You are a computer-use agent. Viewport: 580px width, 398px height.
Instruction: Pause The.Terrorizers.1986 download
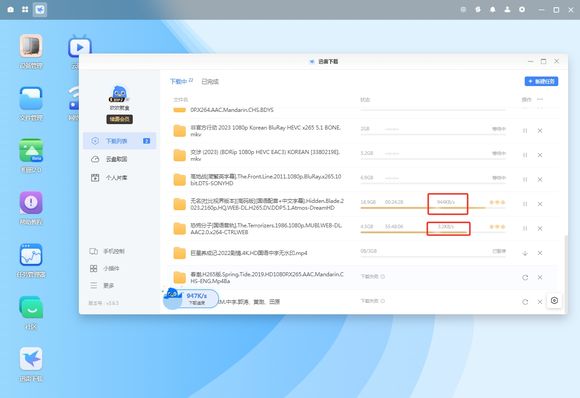point(525,228)
